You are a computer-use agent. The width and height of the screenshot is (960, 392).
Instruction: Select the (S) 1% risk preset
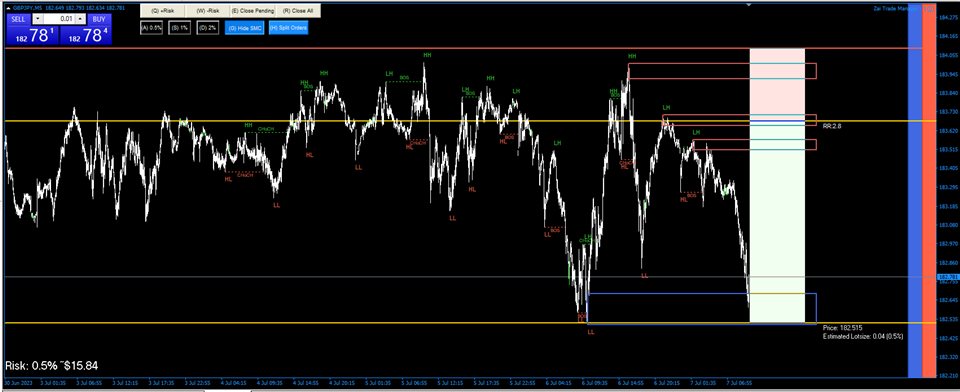[x=179, y=28]
